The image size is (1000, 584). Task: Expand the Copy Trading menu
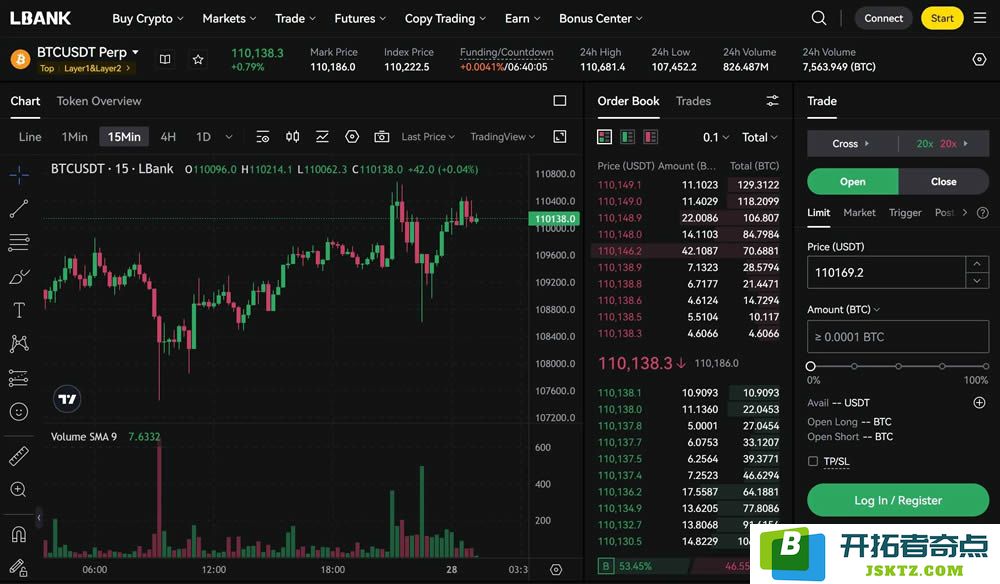pyautogui.click(x=445, y=18)
